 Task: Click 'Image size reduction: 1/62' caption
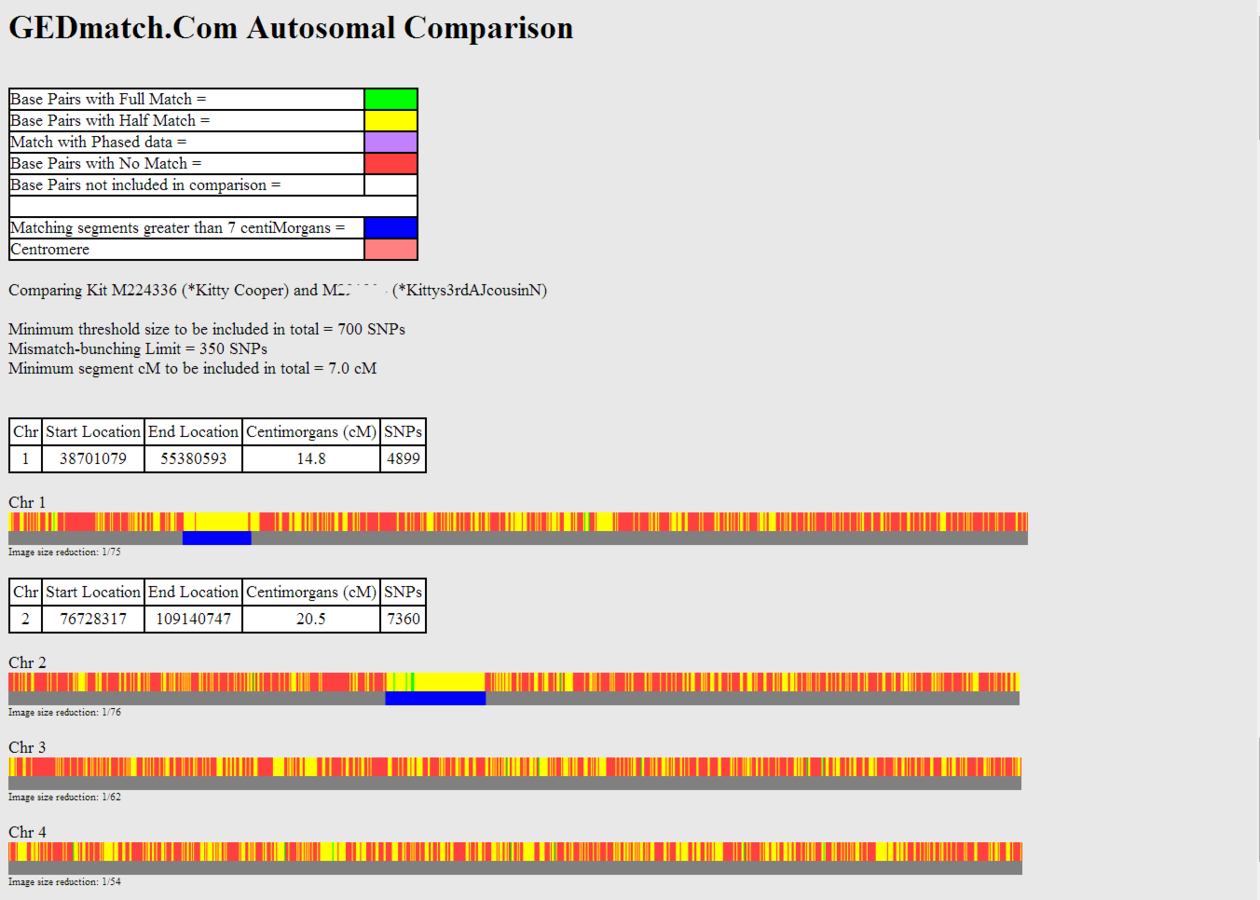click(x=65, y=798)
